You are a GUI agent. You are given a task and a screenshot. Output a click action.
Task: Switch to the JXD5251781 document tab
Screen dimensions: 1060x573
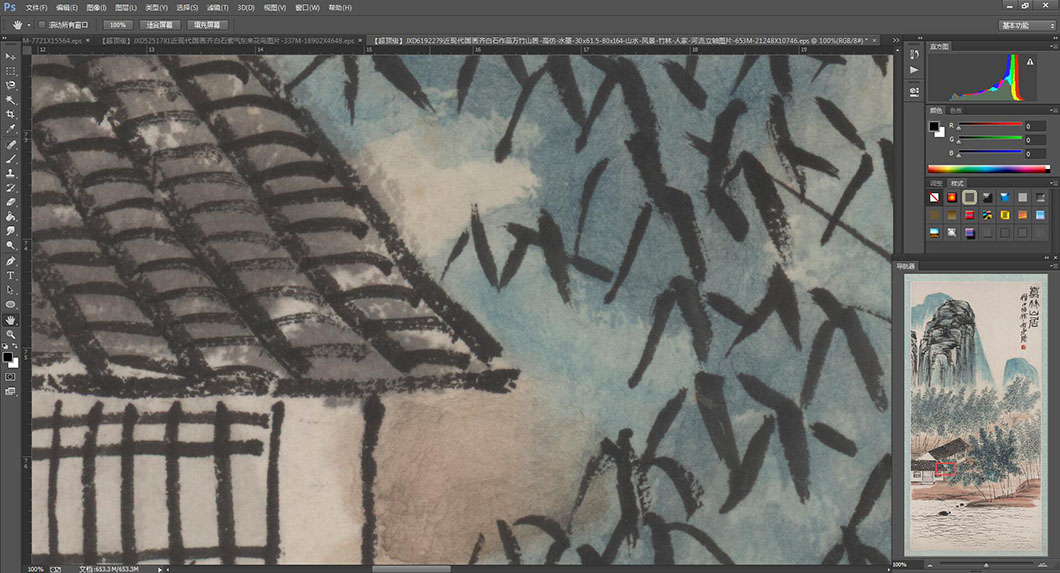228,41
